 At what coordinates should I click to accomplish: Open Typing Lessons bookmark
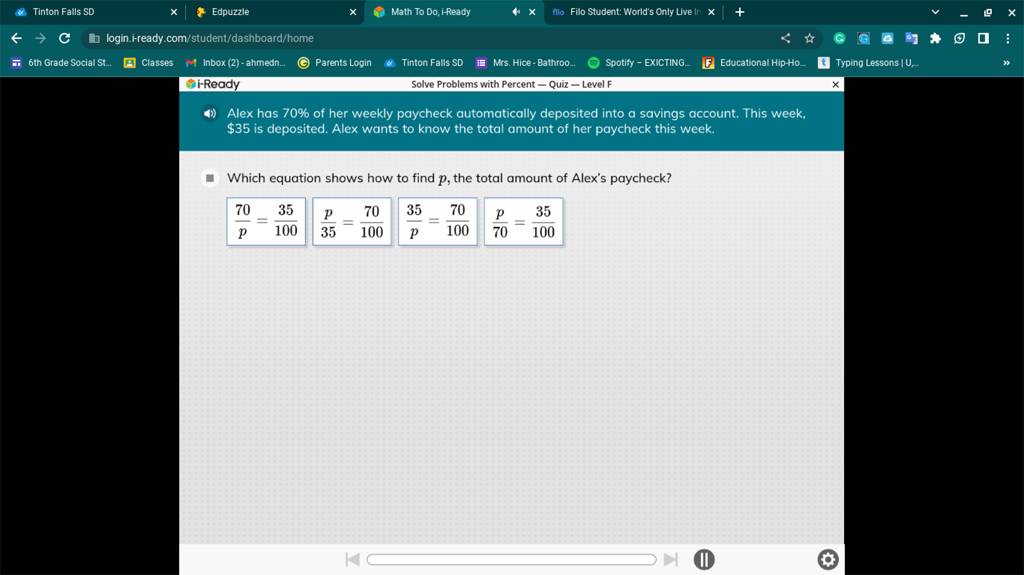pos(869,63)
